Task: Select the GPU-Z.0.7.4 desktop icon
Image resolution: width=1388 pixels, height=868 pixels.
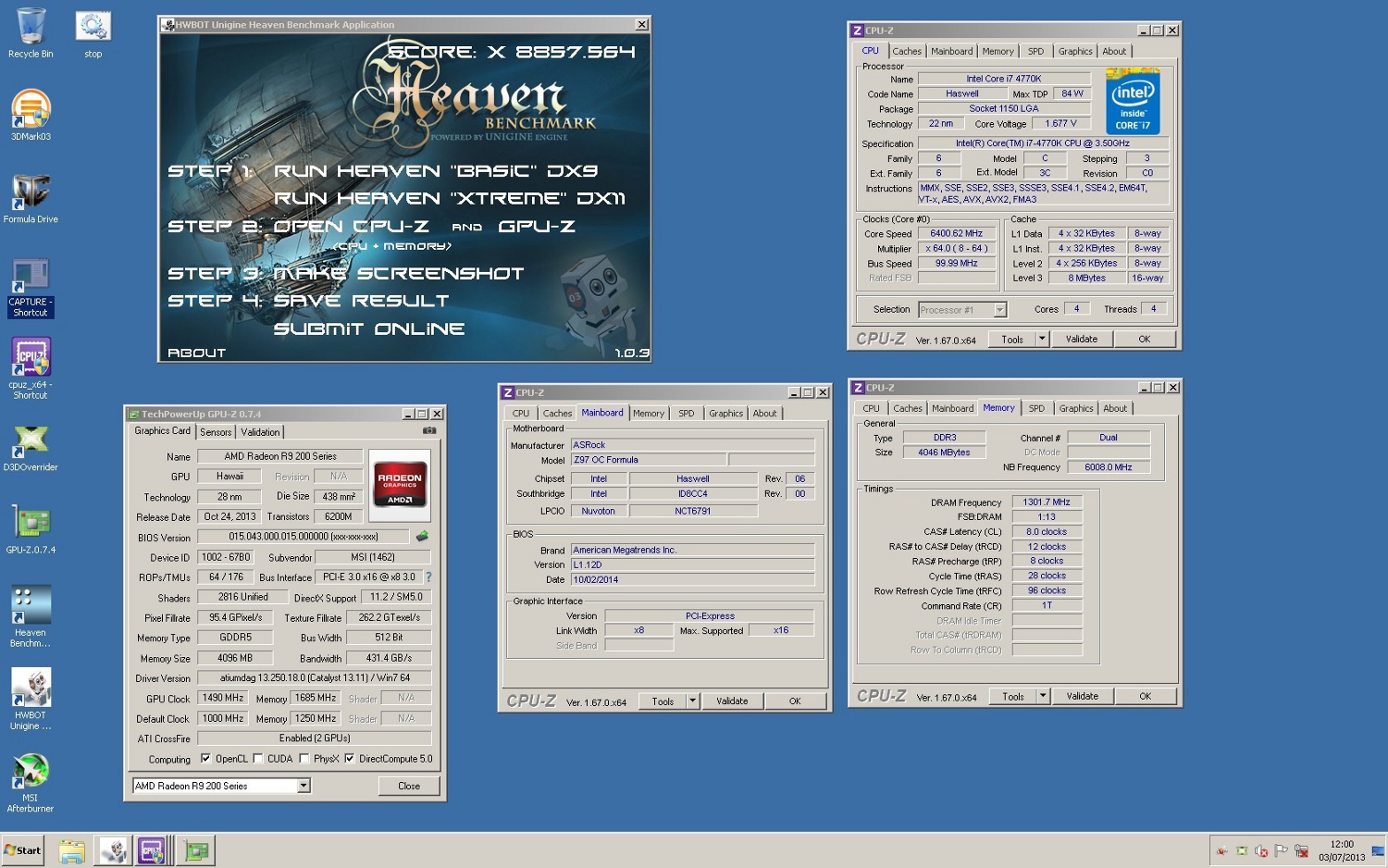Action: 31,529
